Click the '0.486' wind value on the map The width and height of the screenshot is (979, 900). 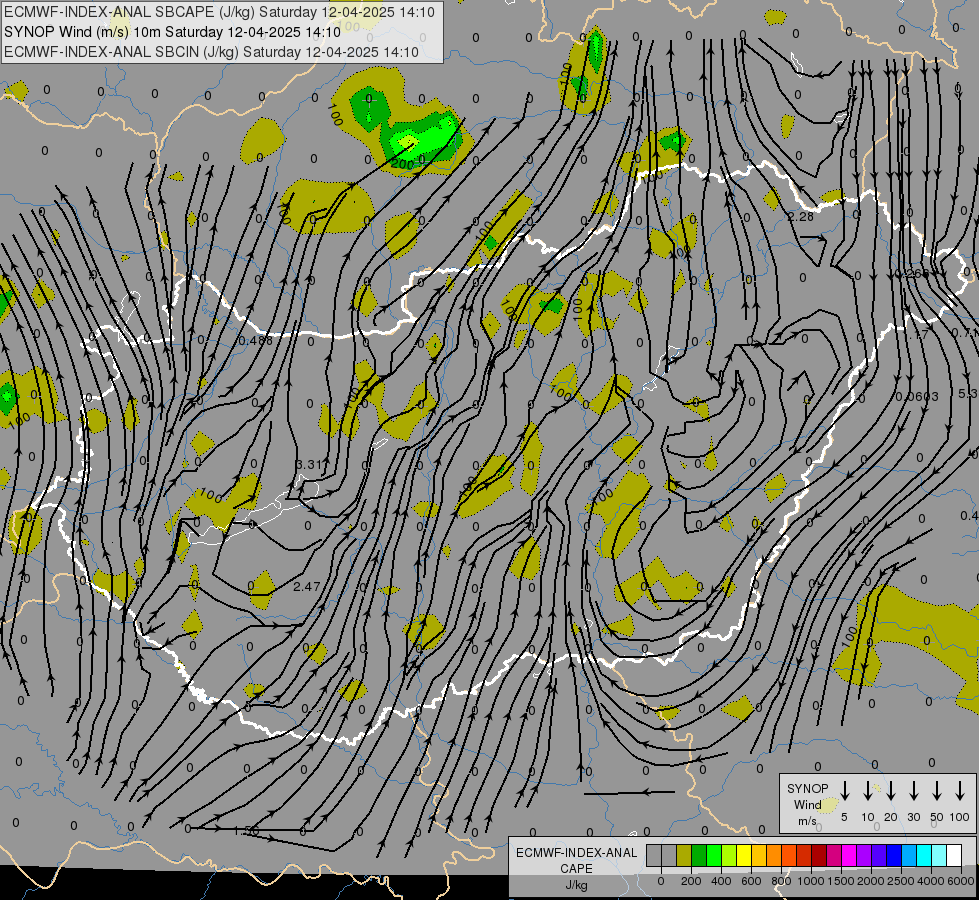(256, 340)
